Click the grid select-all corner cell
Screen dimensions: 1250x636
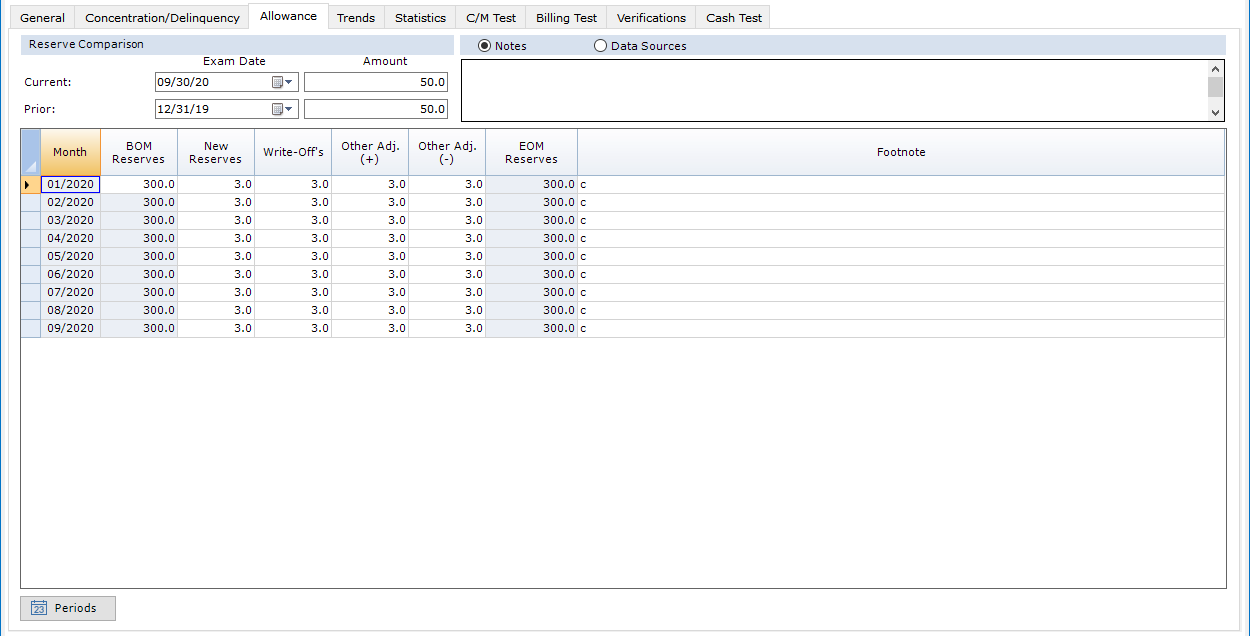pos(30,152)
